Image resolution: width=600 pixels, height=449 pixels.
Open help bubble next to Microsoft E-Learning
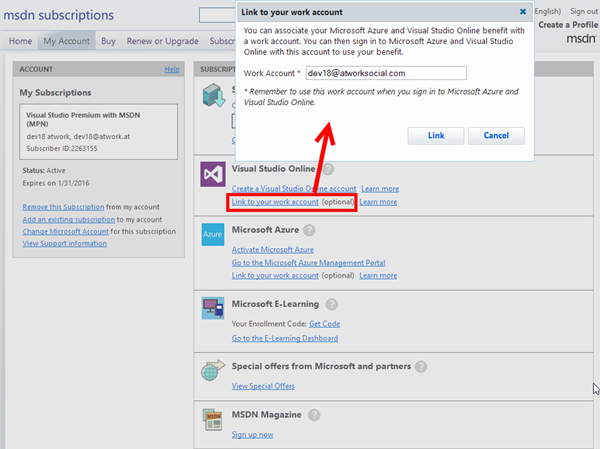click(x=332, y=304)
